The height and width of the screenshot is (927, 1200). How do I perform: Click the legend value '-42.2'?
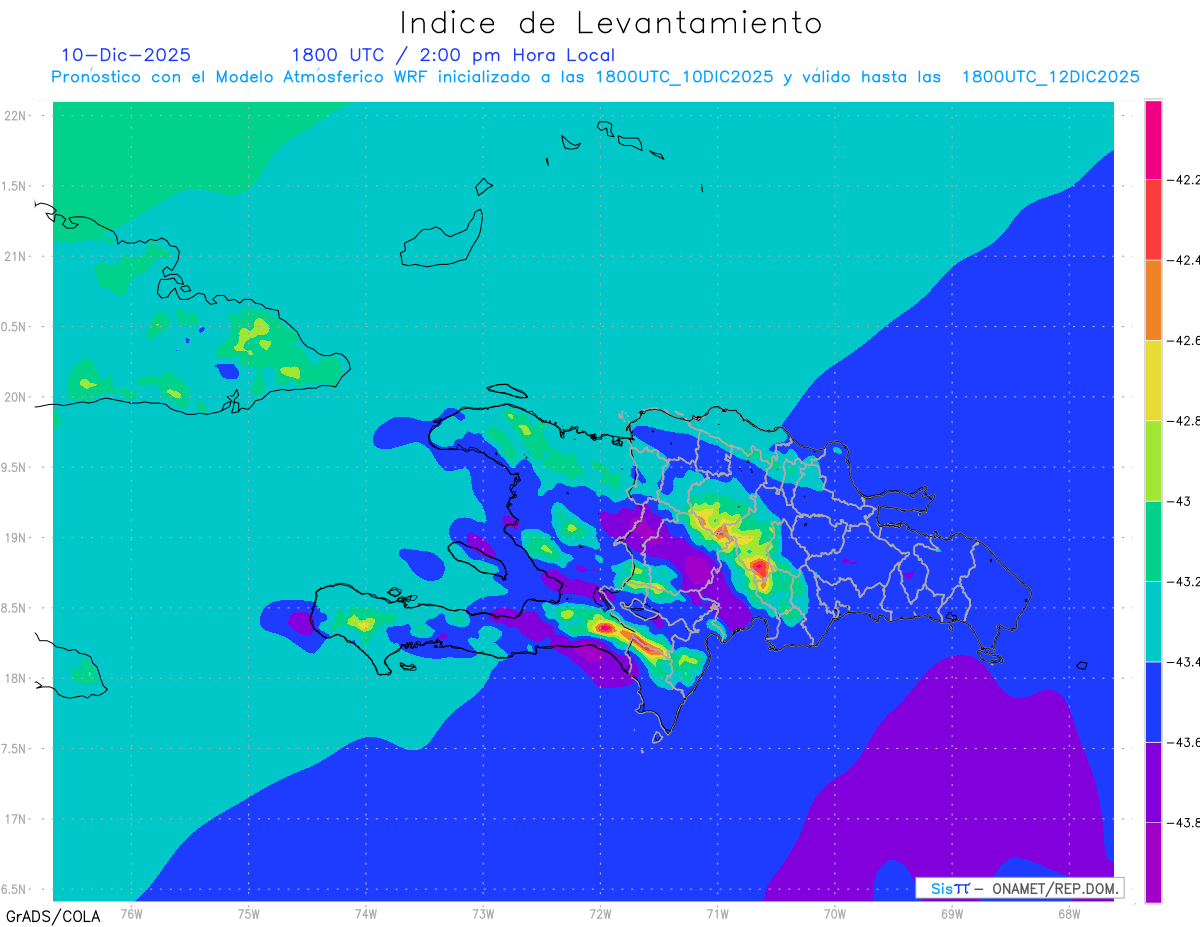tap(1184, 180)
